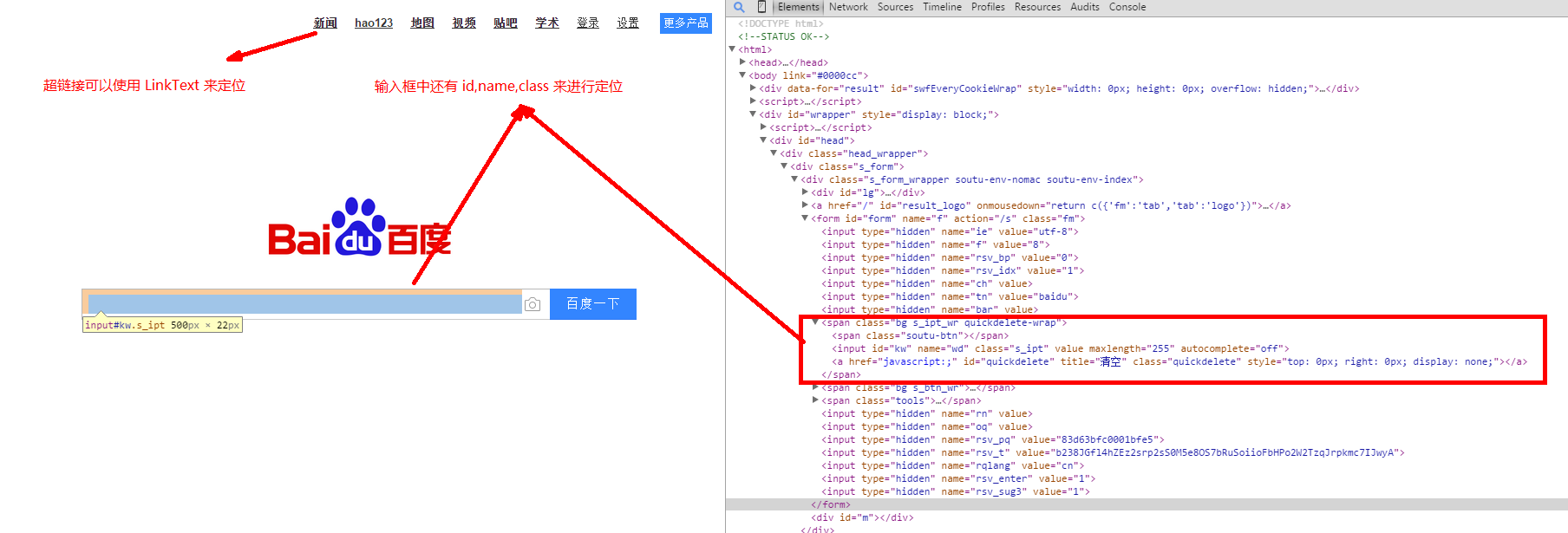The image size is (1568, 533).
Task: Select the highlighted </form> closing tag row
Action: pos(1147,504)
